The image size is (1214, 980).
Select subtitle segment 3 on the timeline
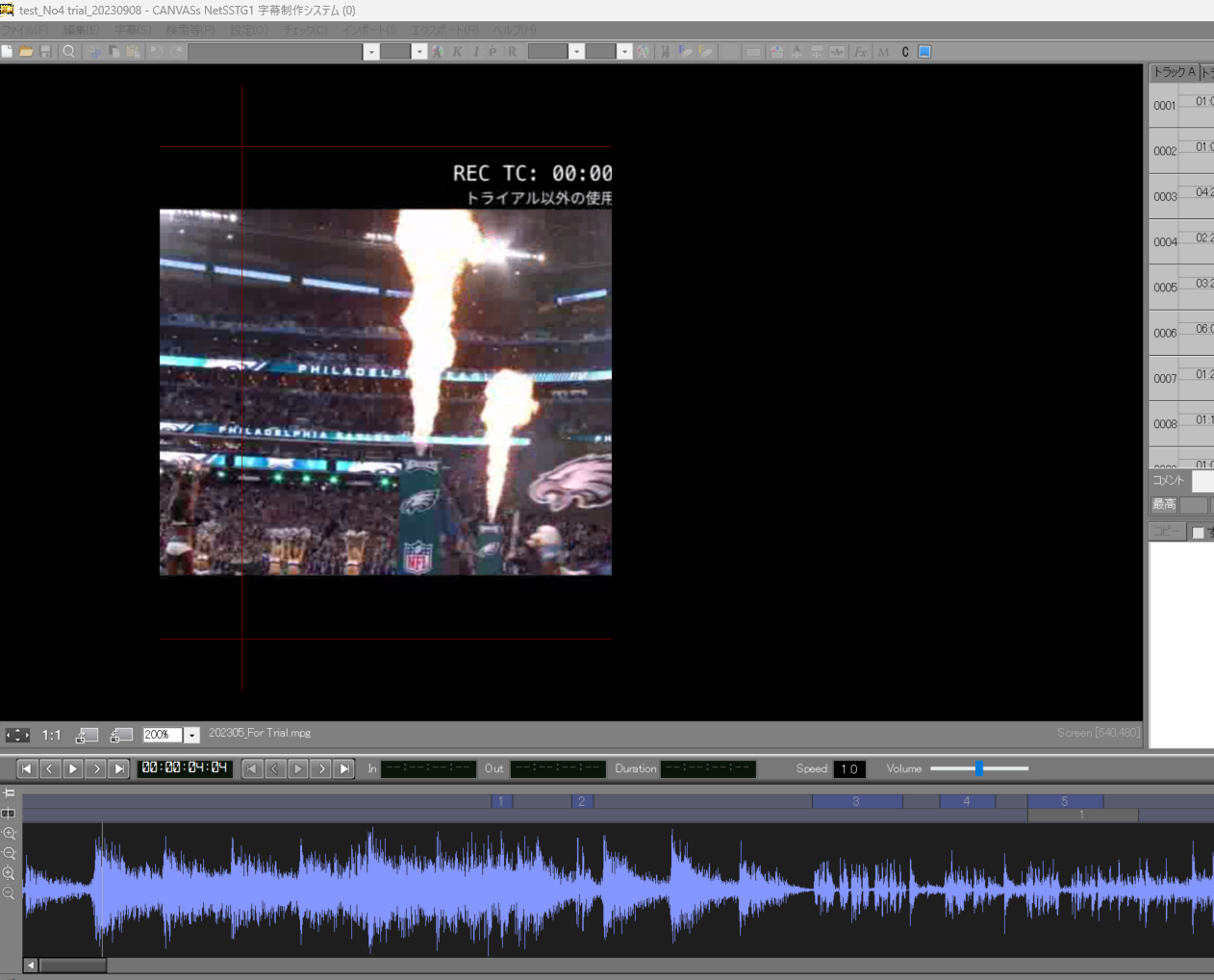pyautogui.click(x=856, y=801)
